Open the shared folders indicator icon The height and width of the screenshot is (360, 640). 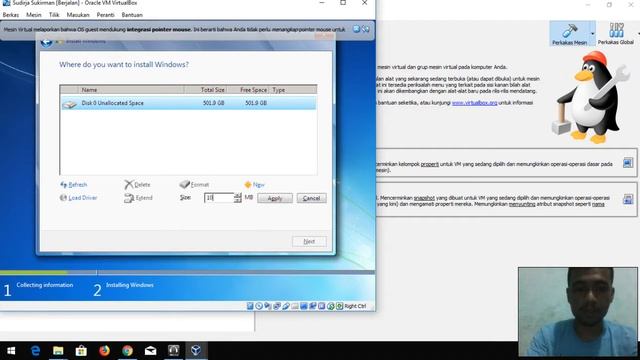[295, 306]
